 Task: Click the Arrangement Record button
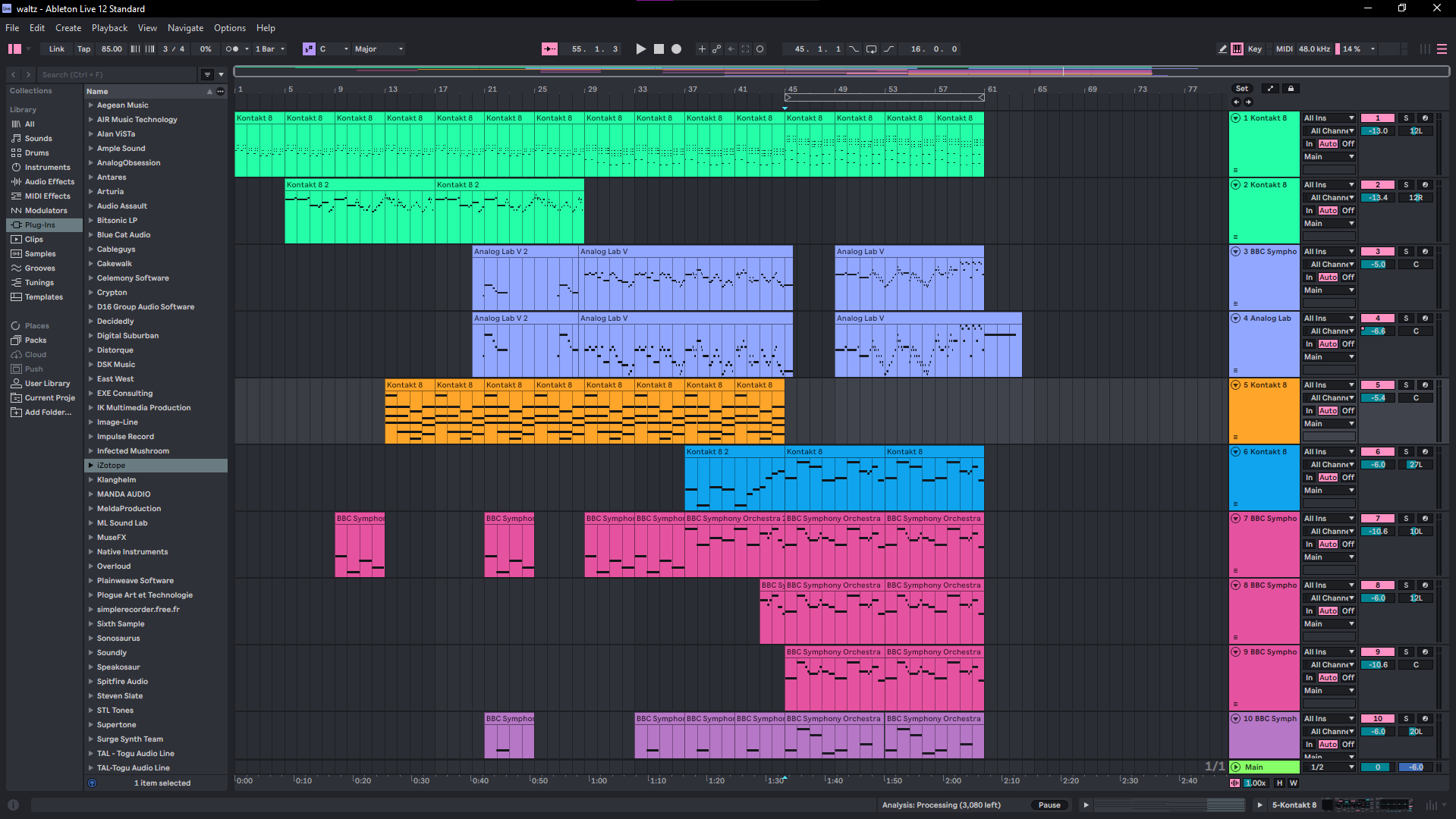tap(676, 49)
